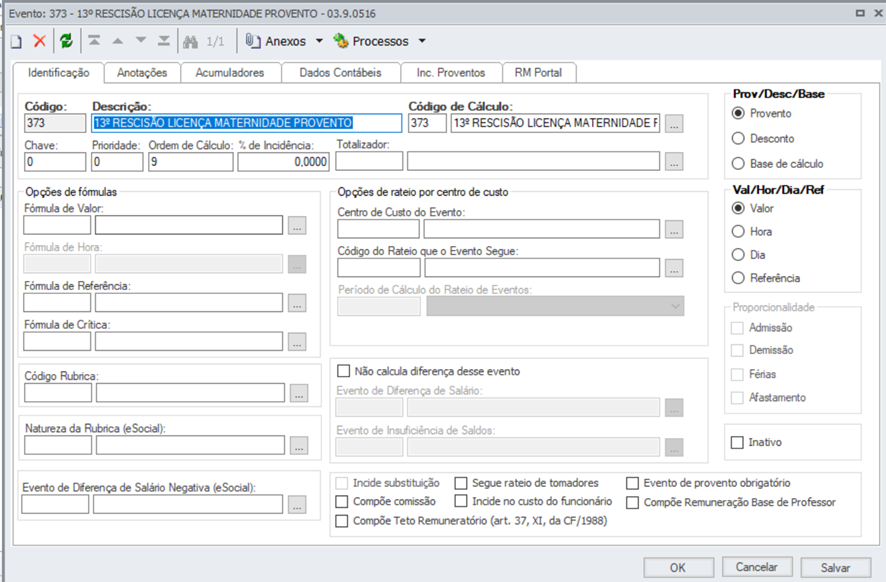The width and height of the screenshot is (886, 582).
Task: Expand the Processos dropdown arrow
Action: [x=422, y=41]
